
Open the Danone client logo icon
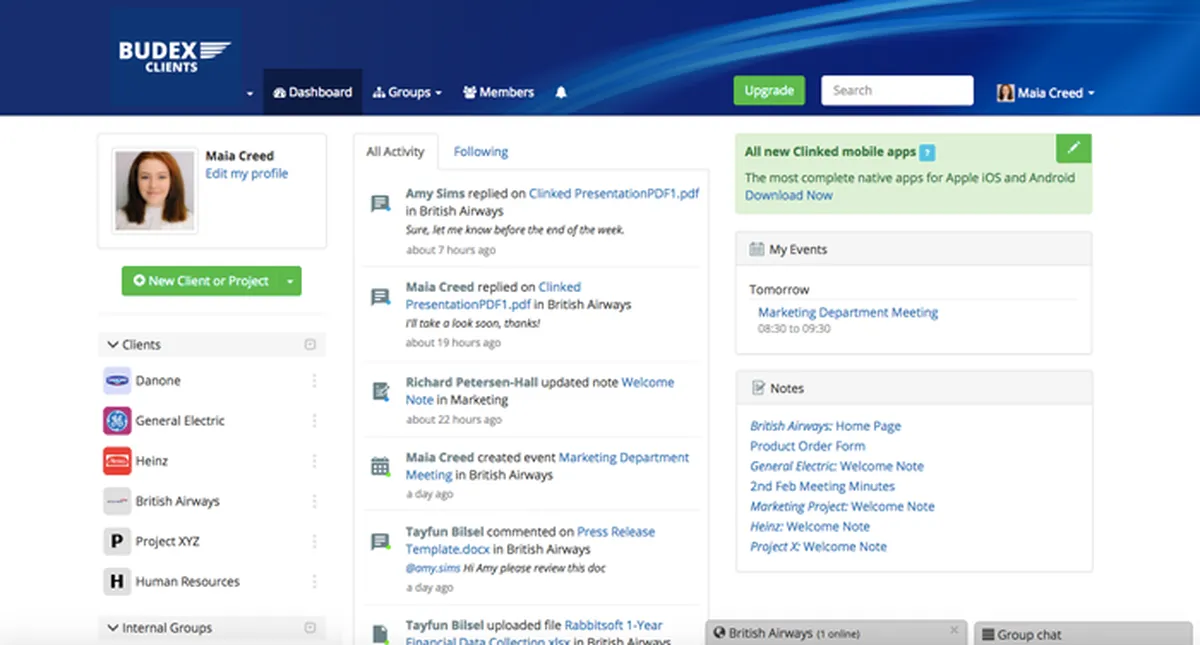coord(117,381)
